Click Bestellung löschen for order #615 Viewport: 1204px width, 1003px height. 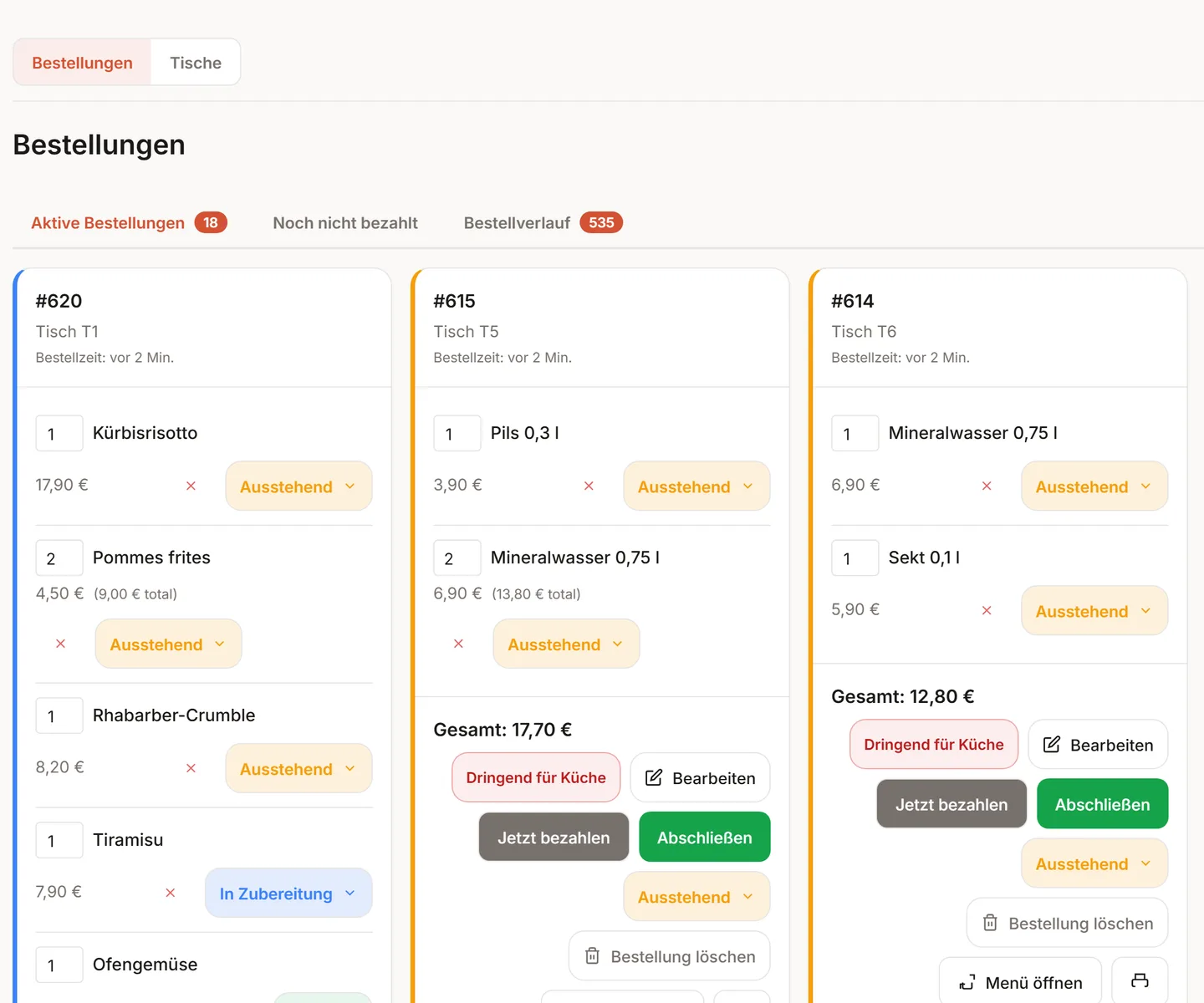click(670, 955)
